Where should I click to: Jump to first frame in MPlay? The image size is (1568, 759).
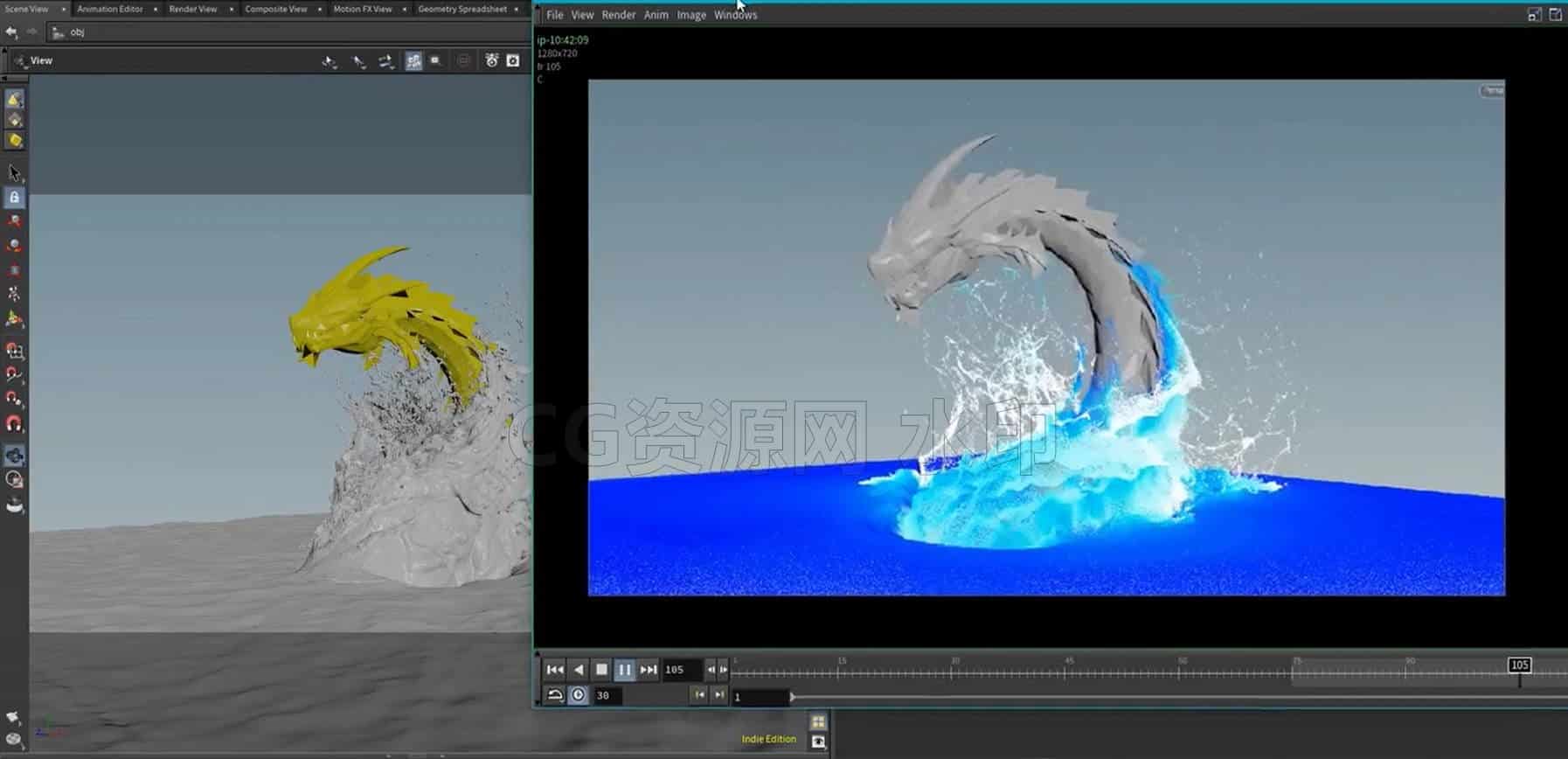[555, 670]
